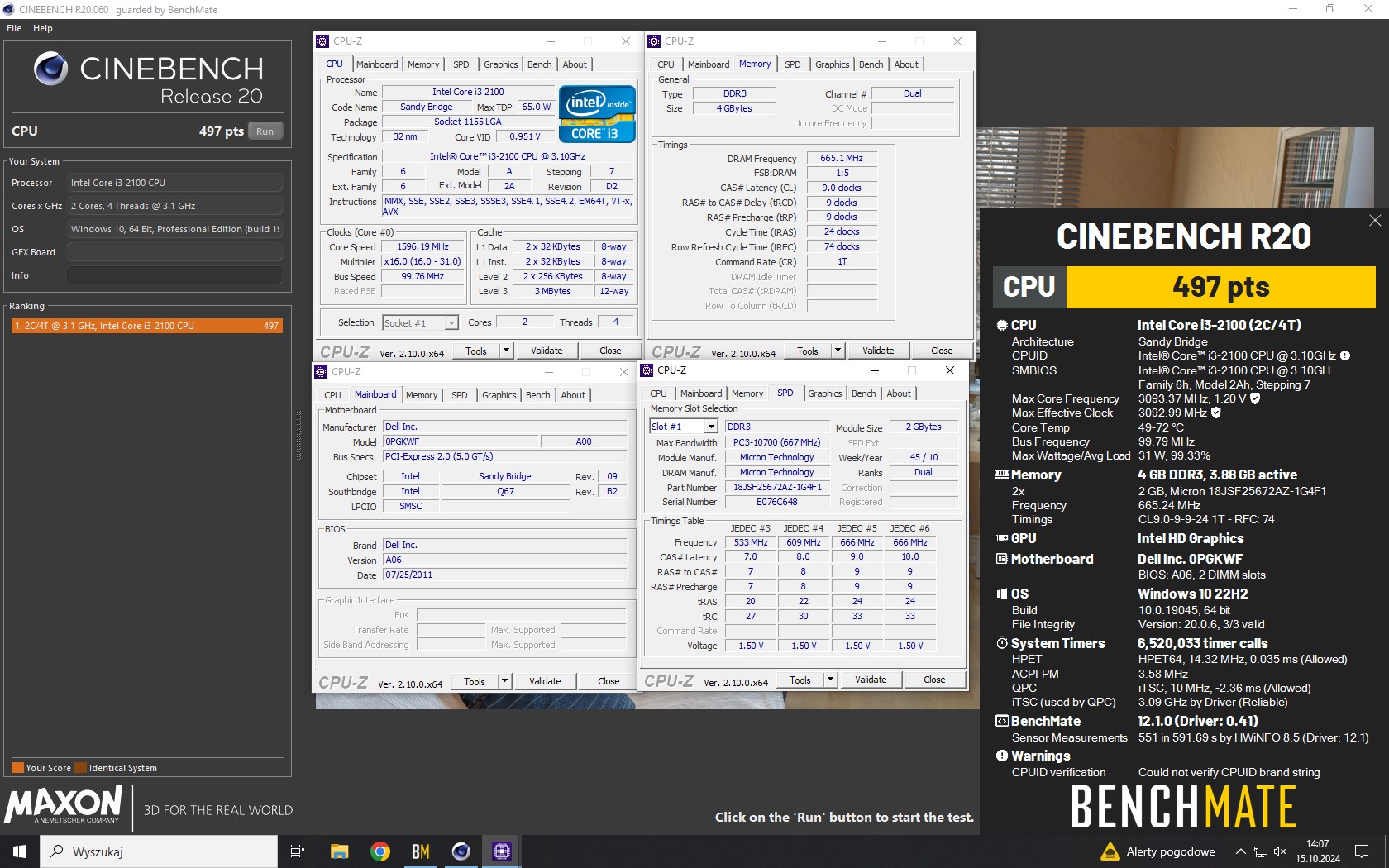Click the orange Your Score legend swatch
1389x868 pixels.
pyautogui.click(x=17, y=768)
